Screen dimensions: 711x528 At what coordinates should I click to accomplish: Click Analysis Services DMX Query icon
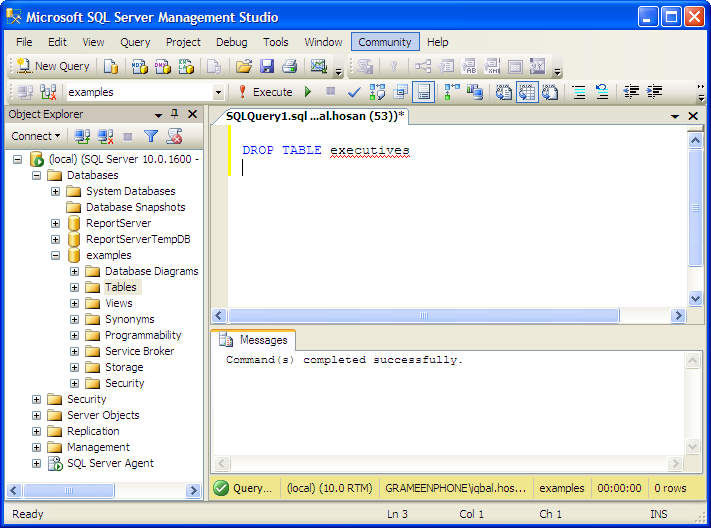[x=163, y=66]
